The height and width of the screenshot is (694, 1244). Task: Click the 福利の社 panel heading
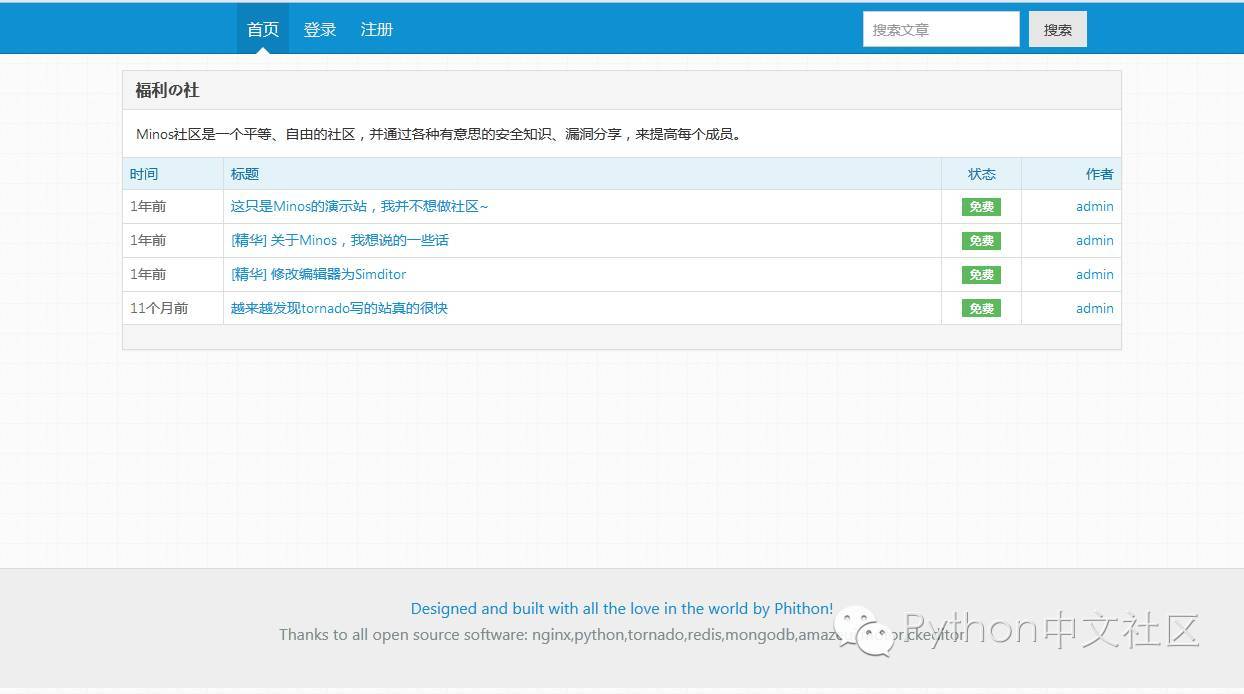168,90
